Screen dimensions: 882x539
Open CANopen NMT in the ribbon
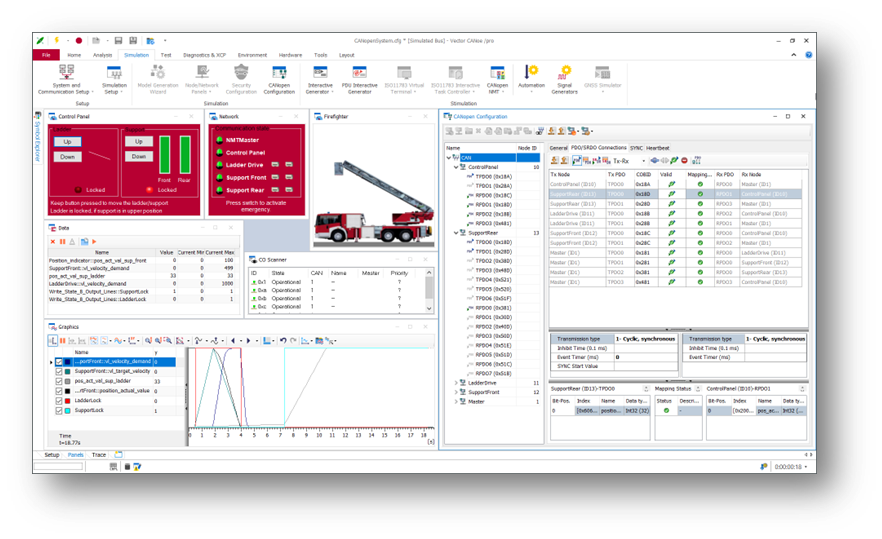[497, 79]
